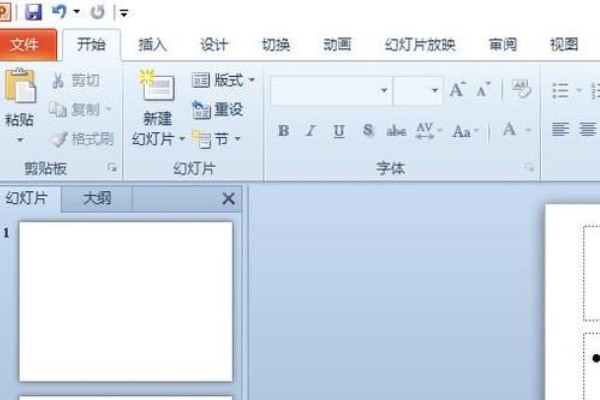The image size is (600, 400).
Task: Open Customize Quick Access Toolbar dropdown
Action: pyautogui.click(x=124, y=13)
